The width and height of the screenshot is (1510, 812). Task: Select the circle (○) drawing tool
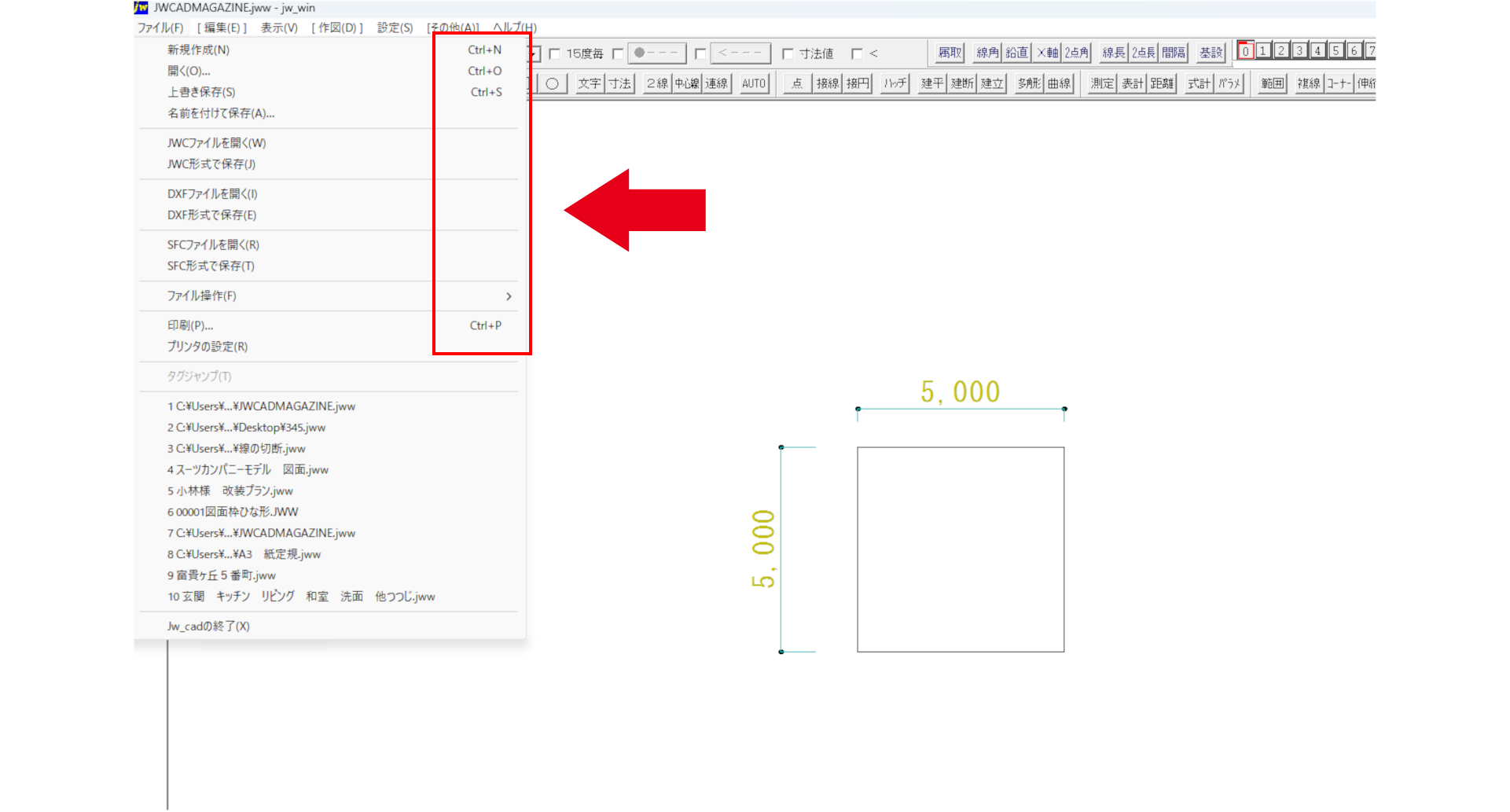tap(552, 83)
